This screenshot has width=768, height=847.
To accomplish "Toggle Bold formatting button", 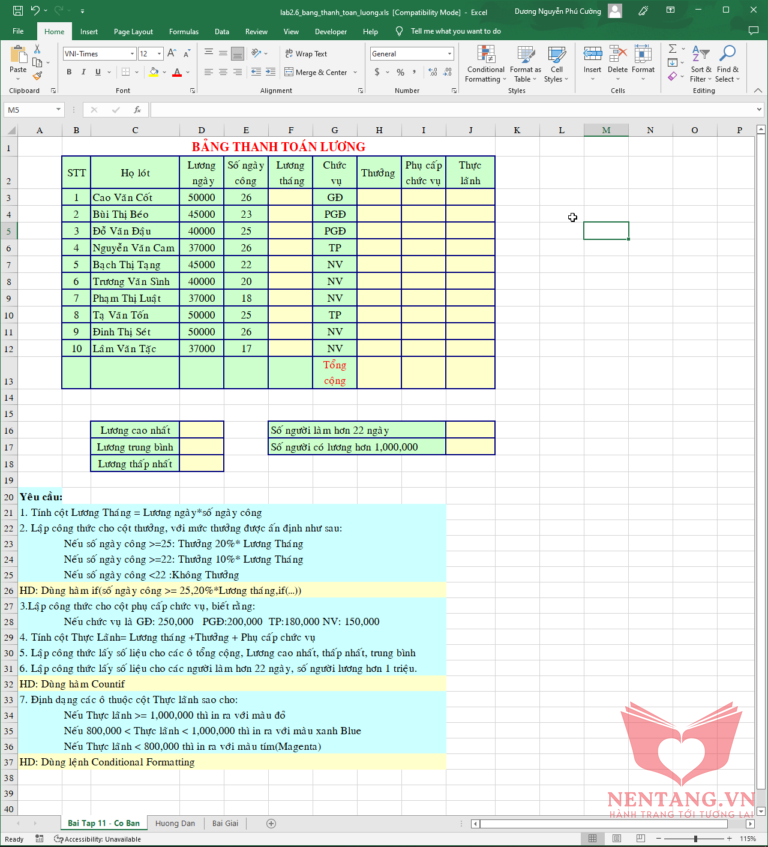I will pos(69,72).
